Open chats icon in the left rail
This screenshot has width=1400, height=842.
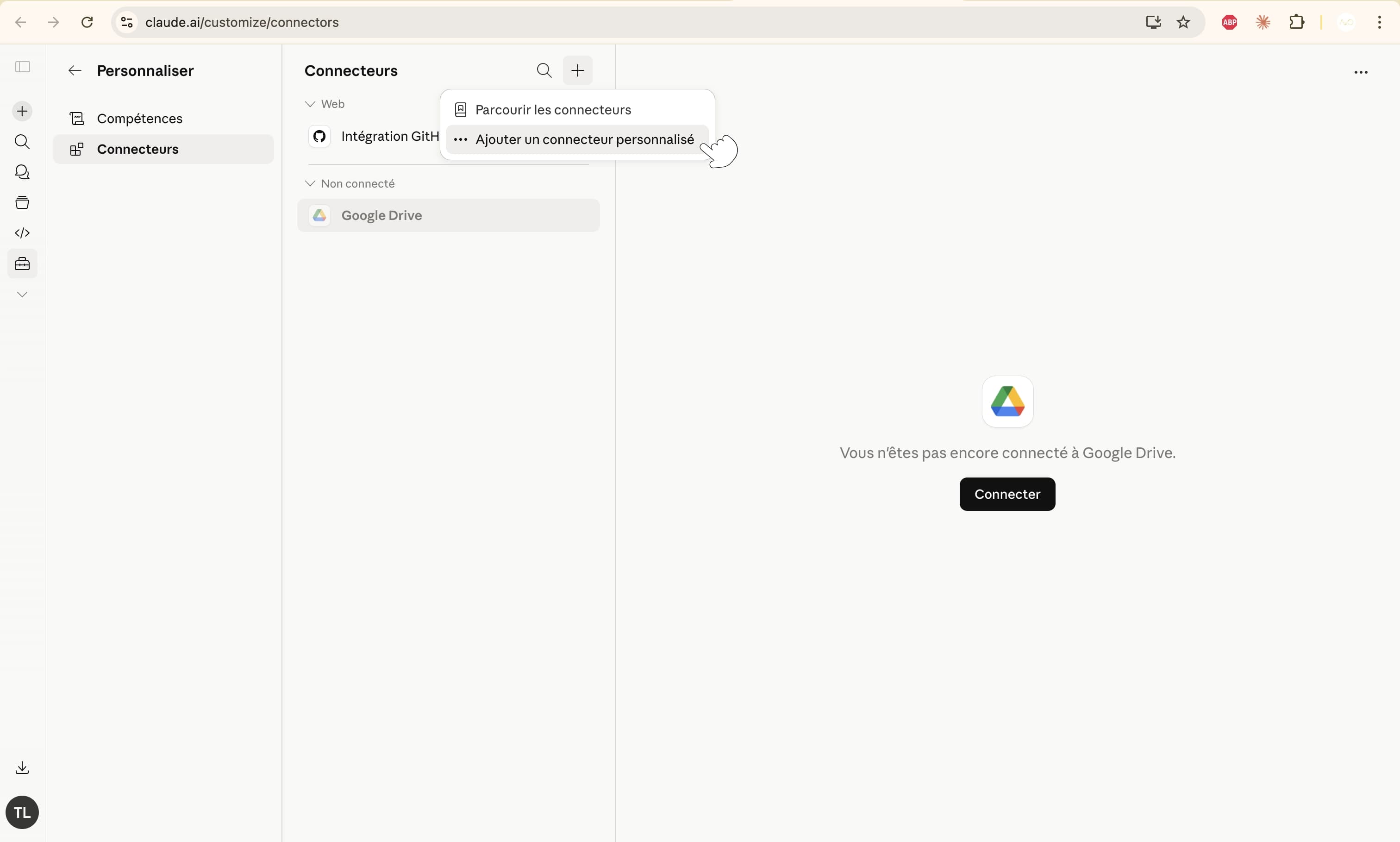[22, 172]
